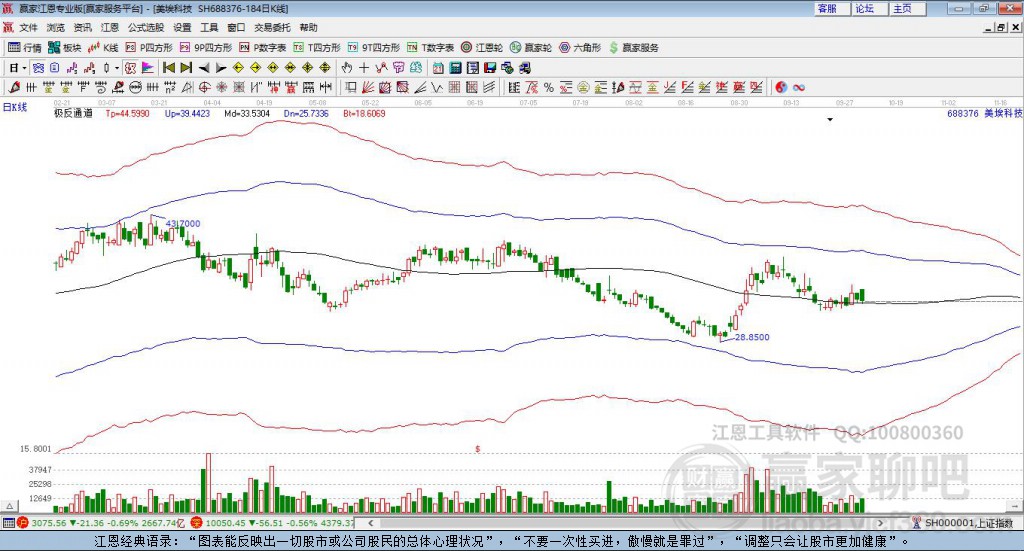Click the colored flag triangle icon
The height and width of the screenshot is (551, 1024).
point(148,68)
